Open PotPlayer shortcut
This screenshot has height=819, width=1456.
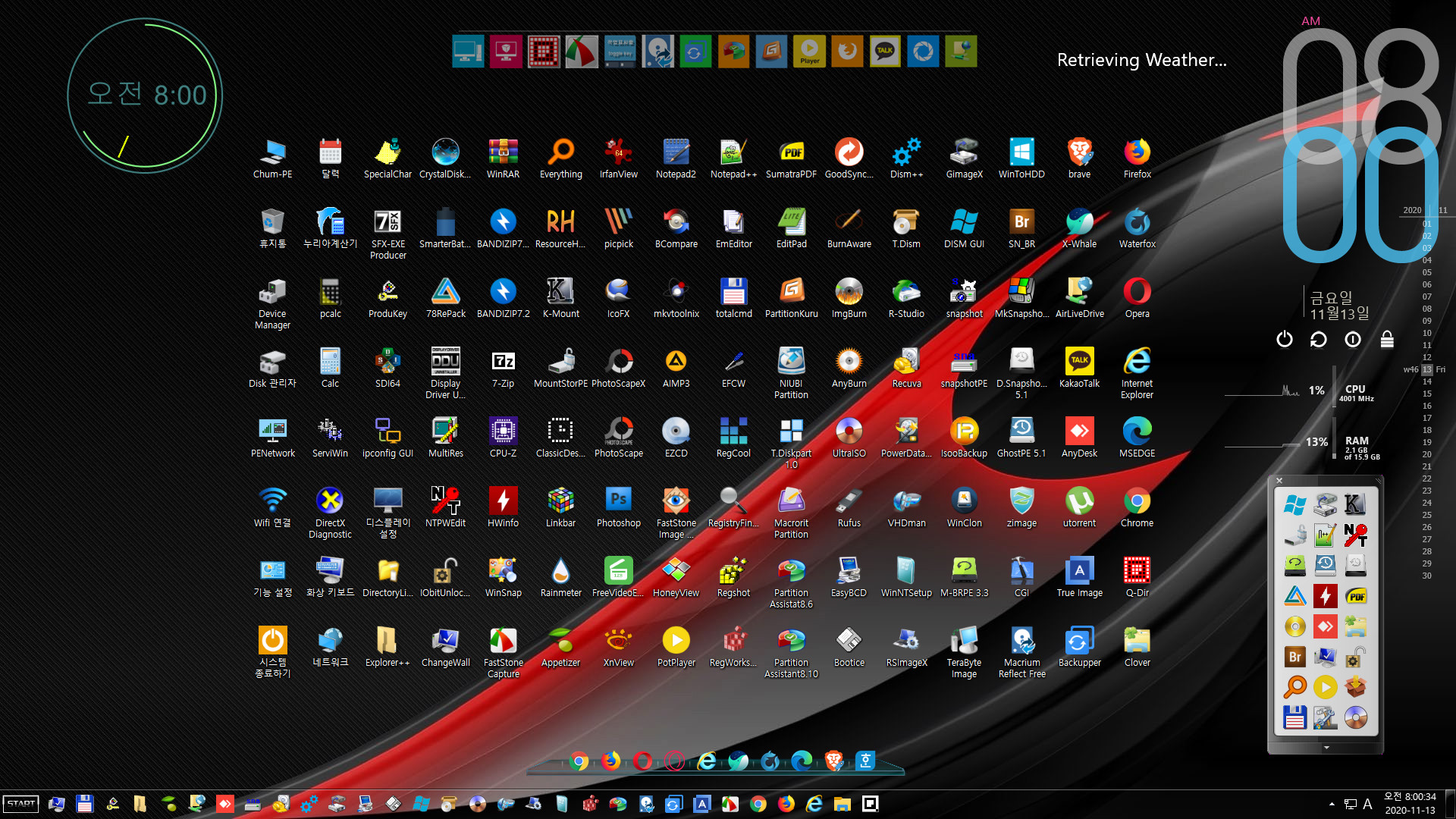676,648
